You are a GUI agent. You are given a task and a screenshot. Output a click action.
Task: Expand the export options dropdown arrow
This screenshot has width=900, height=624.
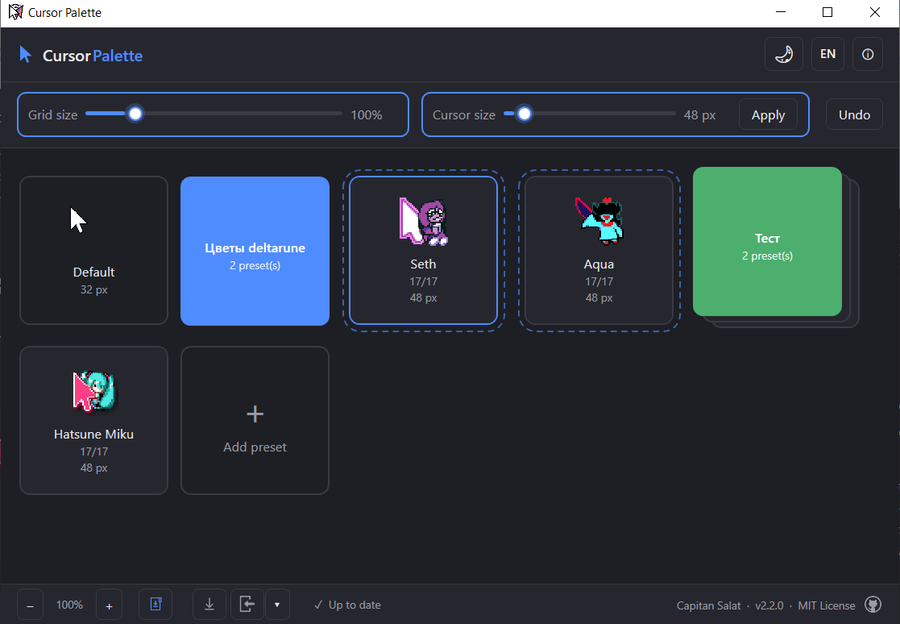point(277,604)
